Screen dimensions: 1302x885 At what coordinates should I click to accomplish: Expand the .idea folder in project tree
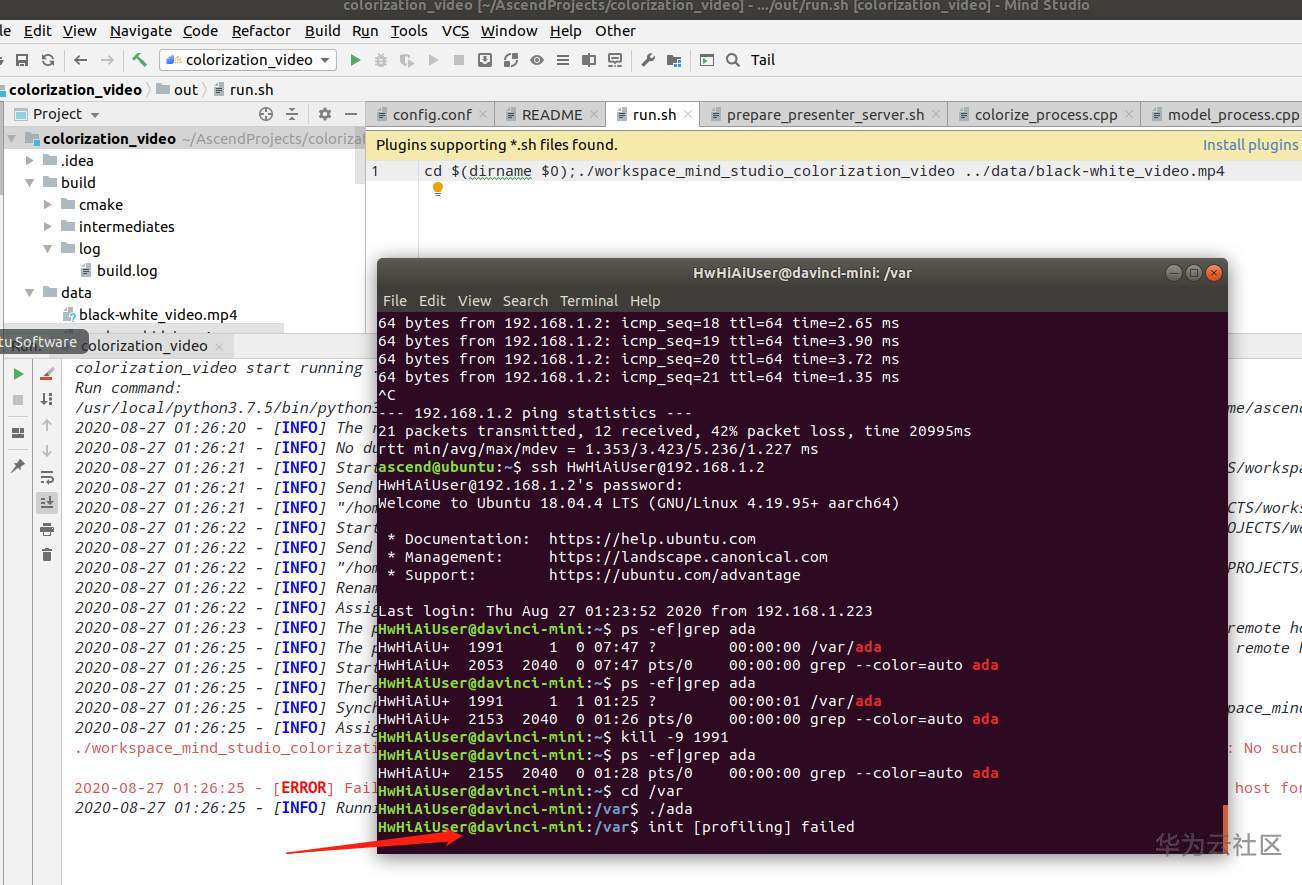[x=30, y=160]
